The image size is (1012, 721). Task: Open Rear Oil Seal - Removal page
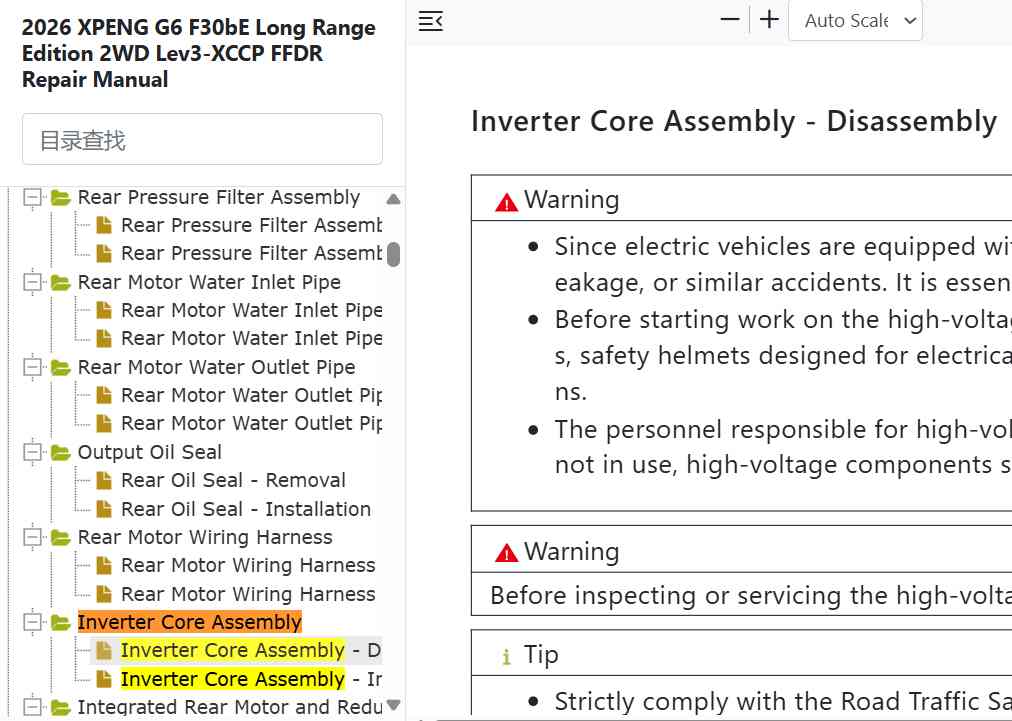pyautogui.click(x=234, y=480)
